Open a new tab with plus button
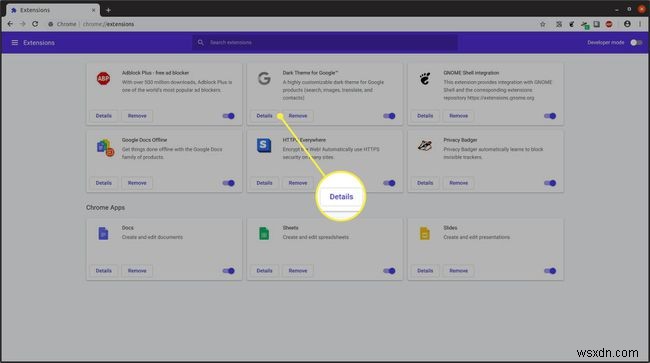 coord(108,10)
